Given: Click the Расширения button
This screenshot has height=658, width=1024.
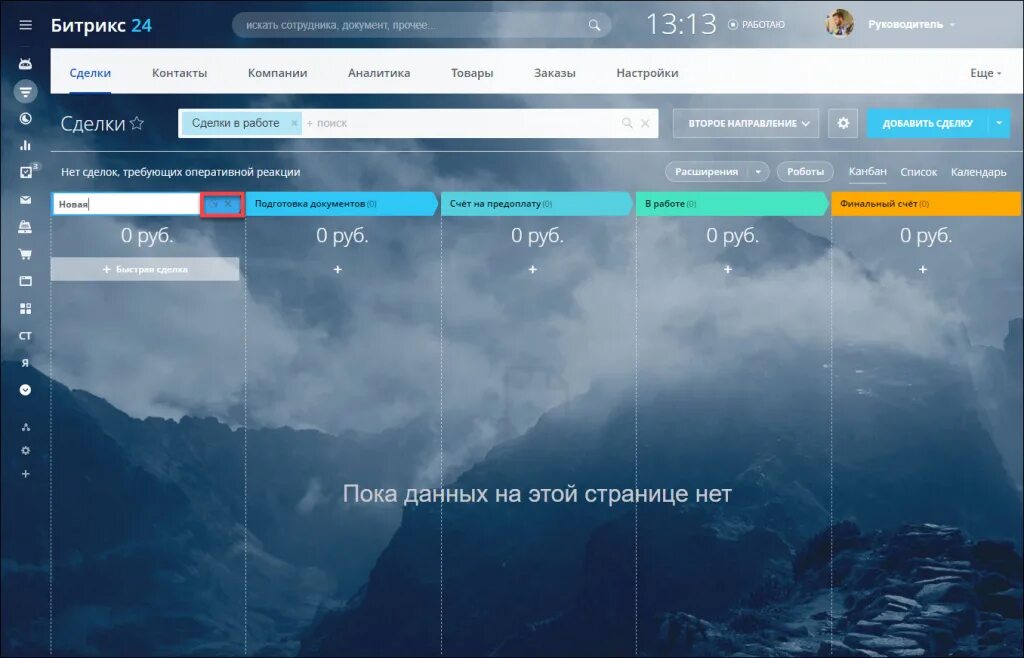Looking at the screenshot, I should pyautogui.click(x=707, y=172).
